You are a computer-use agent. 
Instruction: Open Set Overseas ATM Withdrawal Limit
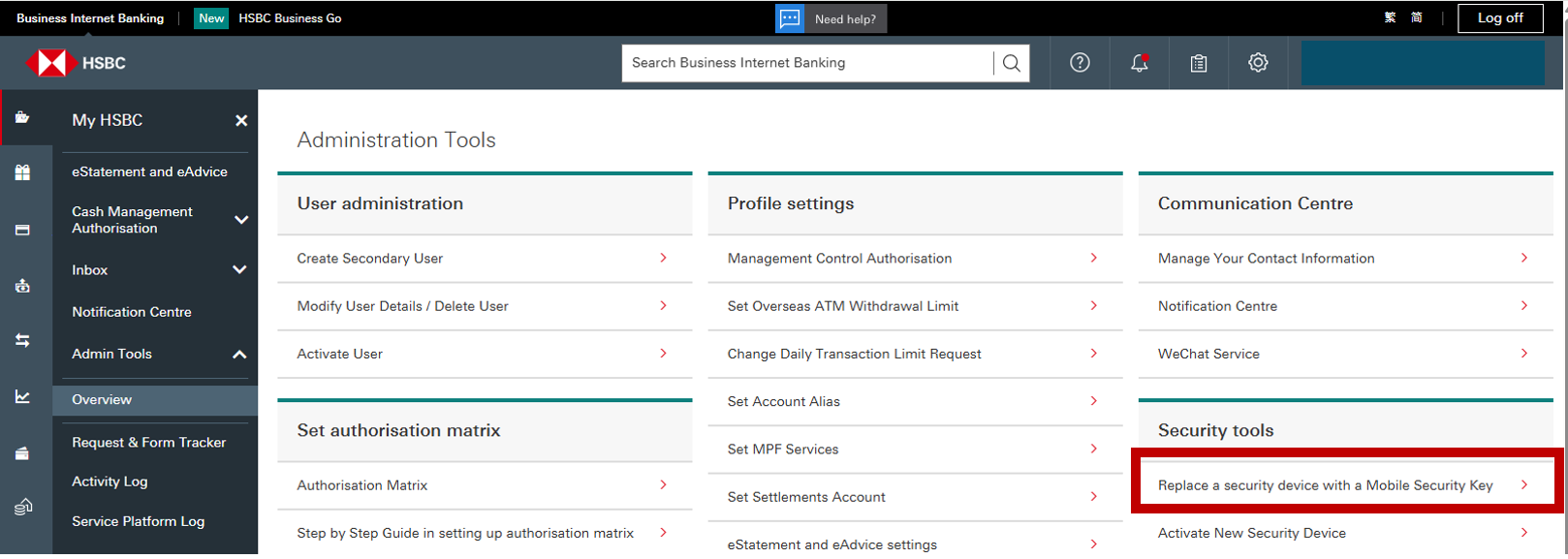click(x=915, y=306)
